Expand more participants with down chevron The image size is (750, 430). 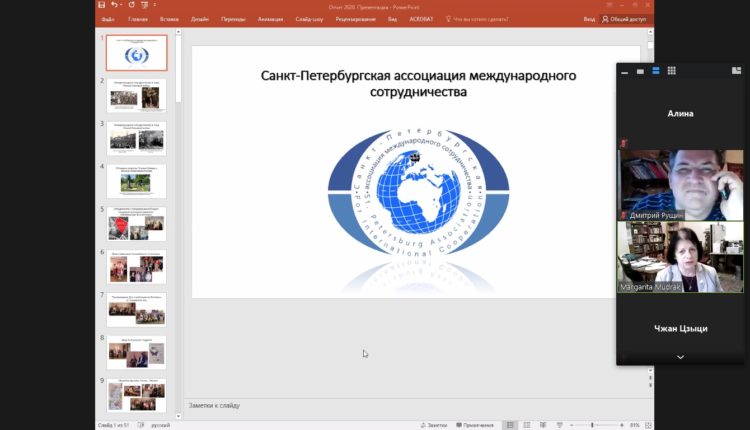coord(680,357)
